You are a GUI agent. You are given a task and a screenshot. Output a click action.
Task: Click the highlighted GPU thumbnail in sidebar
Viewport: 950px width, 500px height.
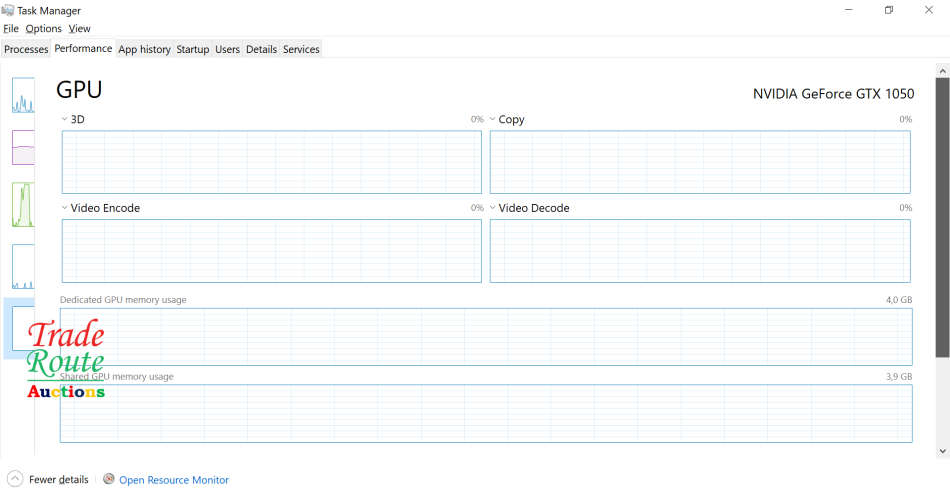(x=20, y=328)
